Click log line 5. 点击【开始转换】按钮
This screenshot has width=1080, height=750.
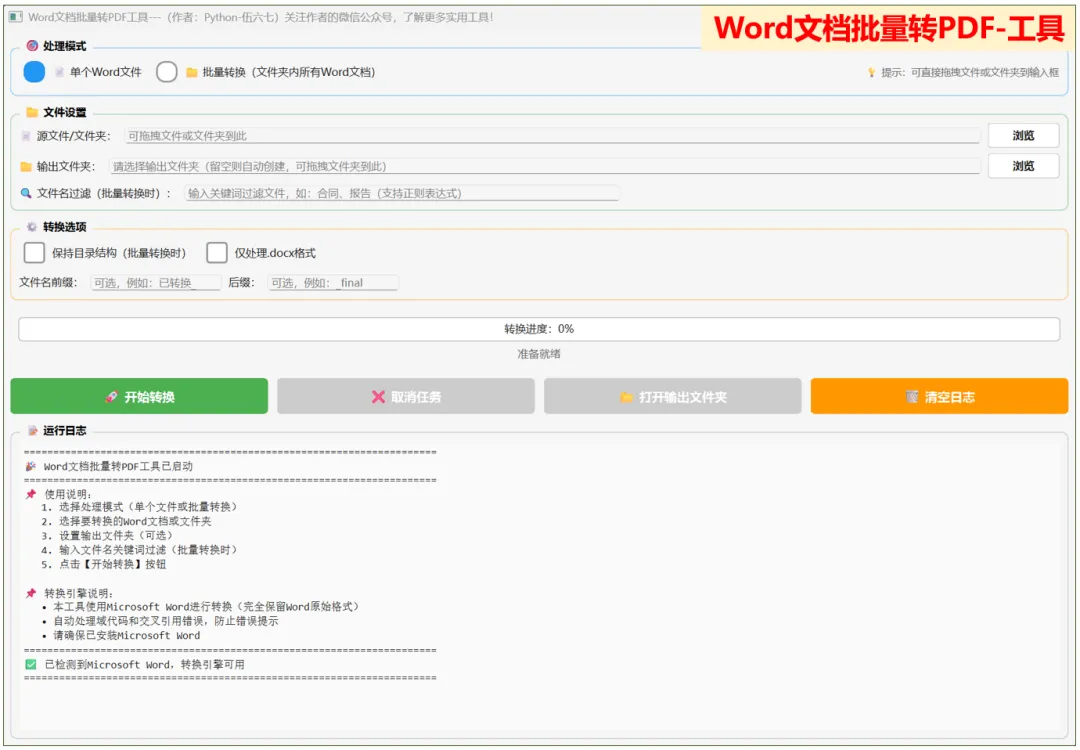(x=103, y=564)
